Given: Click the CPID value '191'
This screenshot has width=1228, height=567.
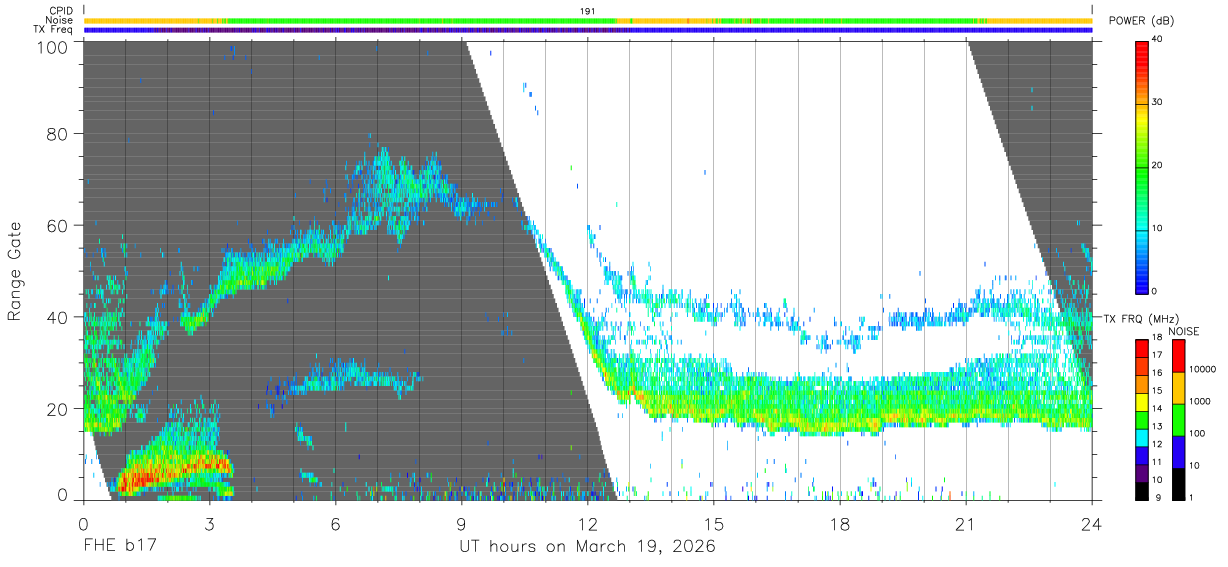Looking at the screenshot, I should click(x=588, y=10).
